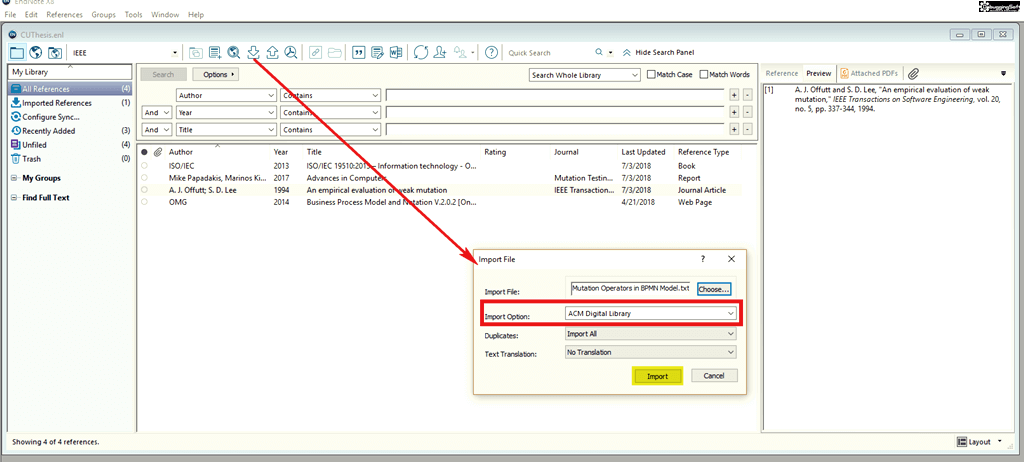Image resolution: width=1024 pixels, height=462 pixels.
Task: Toggle read status dot for Mike Papadakis row
Action: point(144,178)
